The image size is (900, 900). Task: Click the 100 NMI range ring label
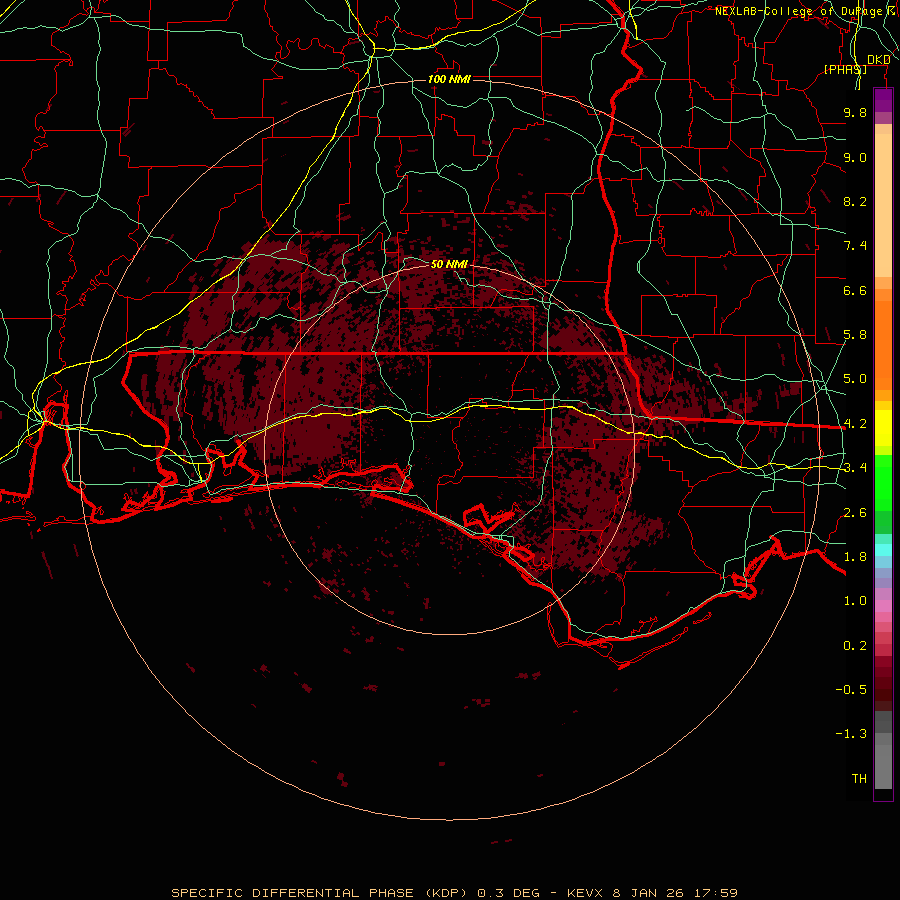pos(449,79)
